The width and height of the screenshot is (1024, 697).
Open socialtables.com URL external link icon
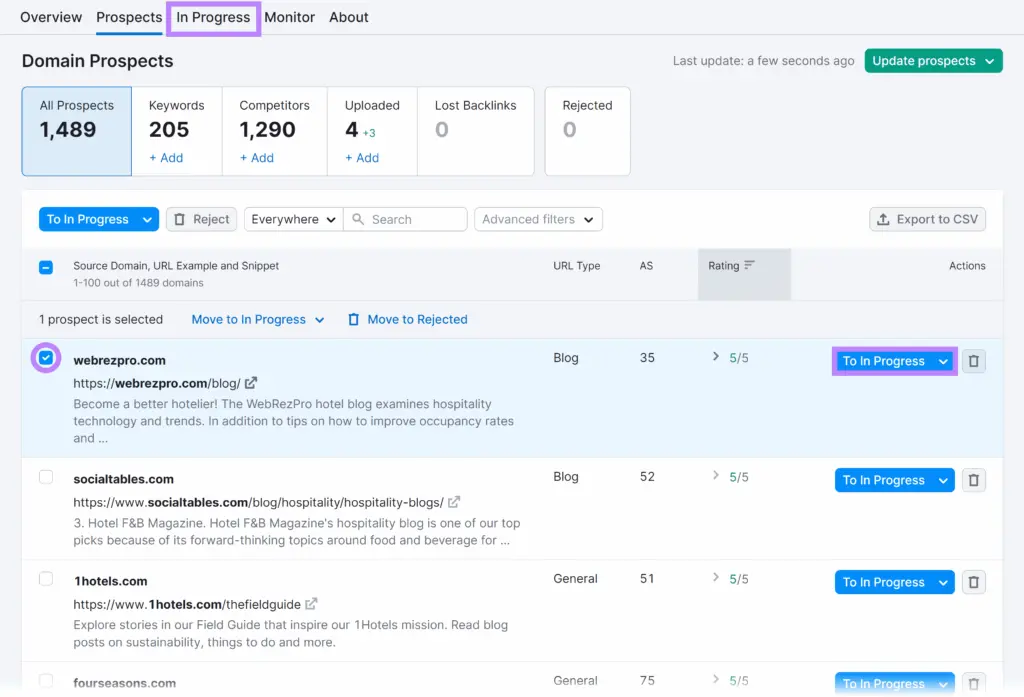454,502
